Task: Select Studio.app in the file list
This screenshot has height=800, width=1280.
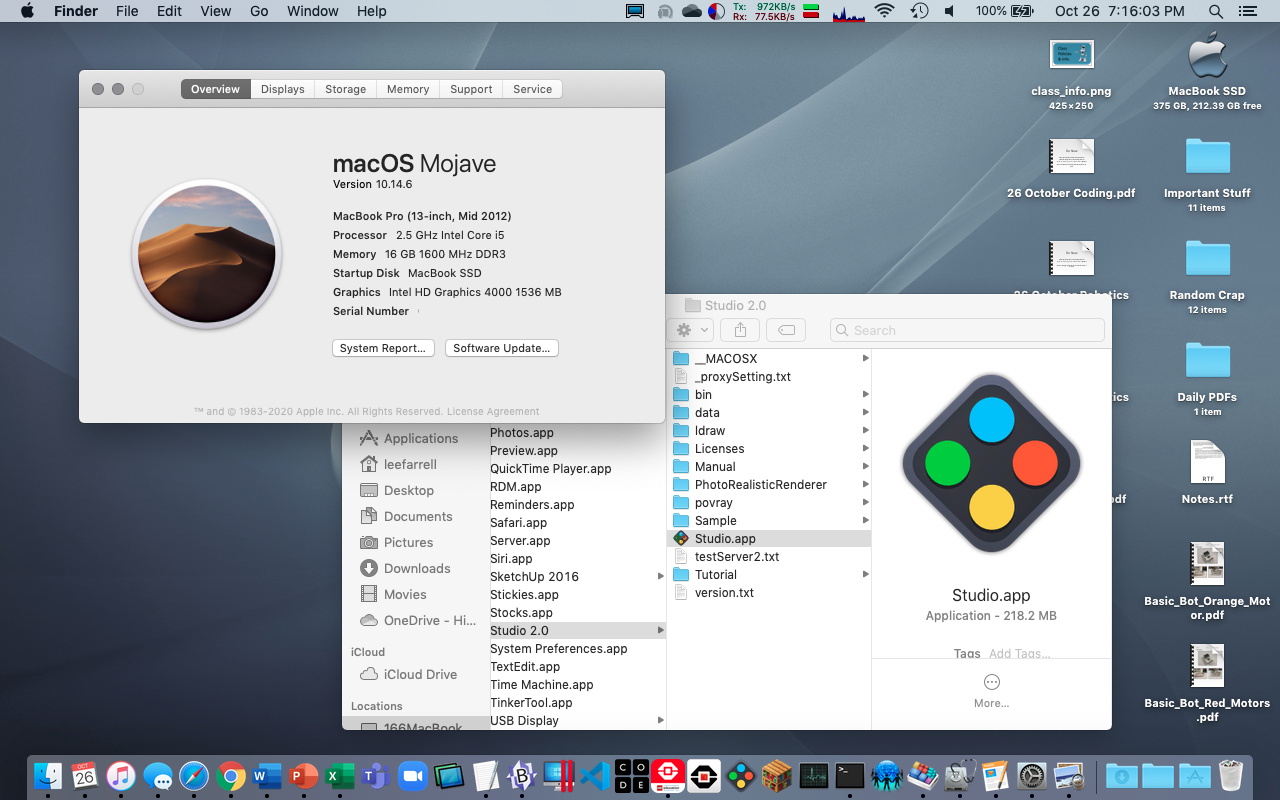Action: 769,539
